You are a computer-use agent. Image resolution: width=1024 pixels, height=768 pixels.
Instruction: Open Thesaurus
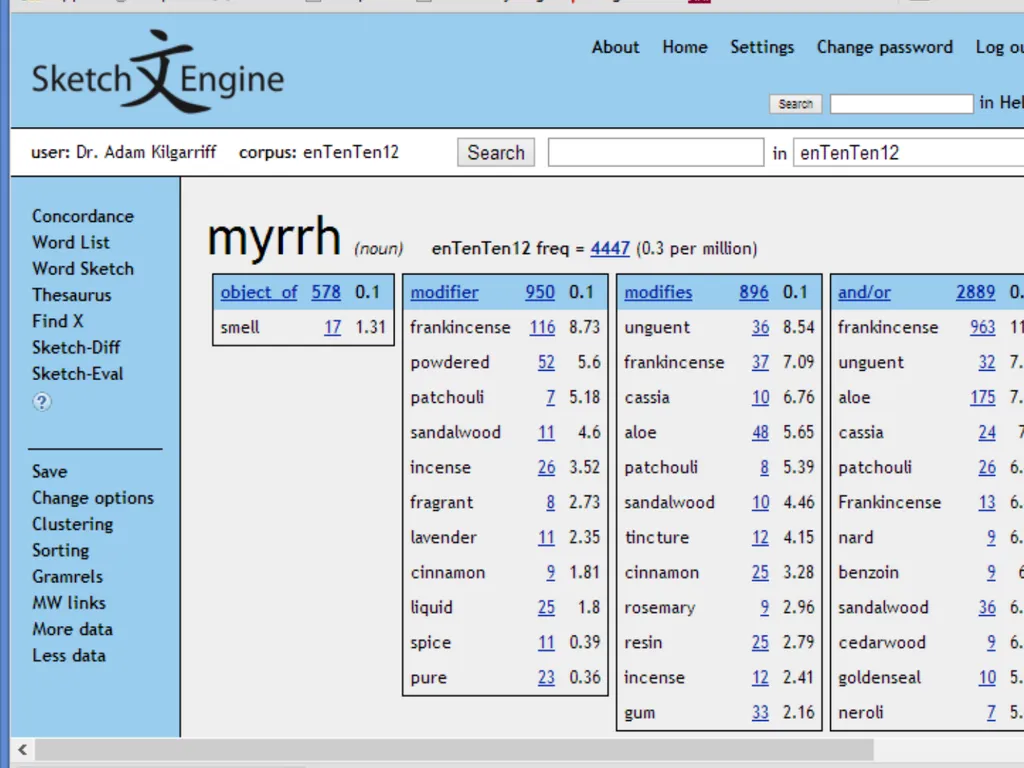click(72, 295)
